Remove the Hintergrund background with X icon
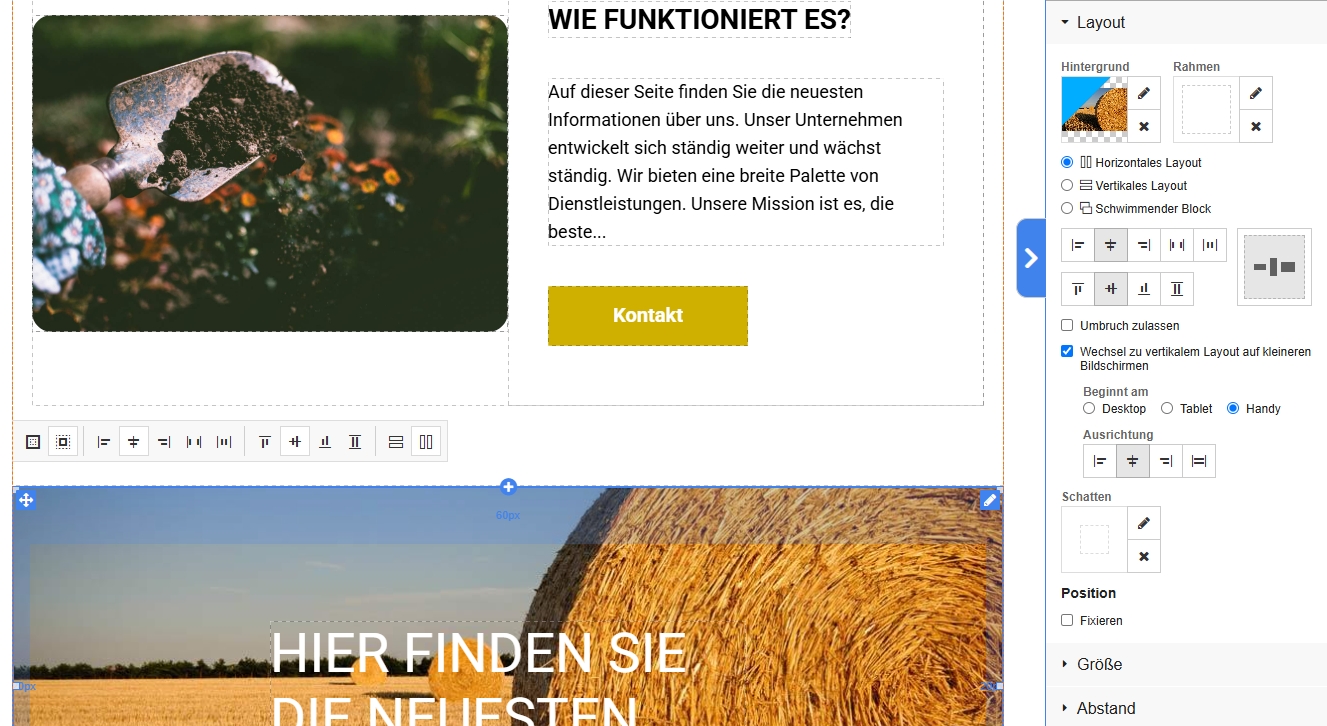This screenshot has height=726, width=1327. click(1144, 127)
